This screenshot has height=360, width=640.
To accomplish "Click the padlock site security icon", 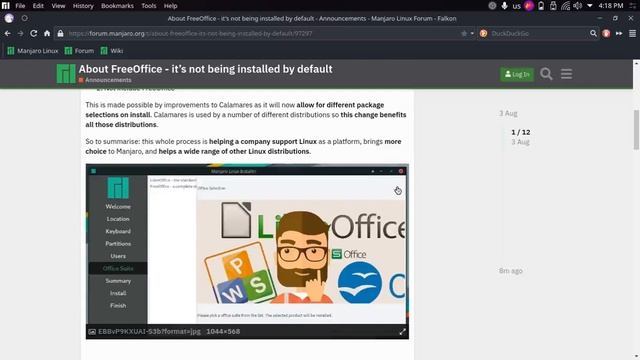I will tap(60, 33).
